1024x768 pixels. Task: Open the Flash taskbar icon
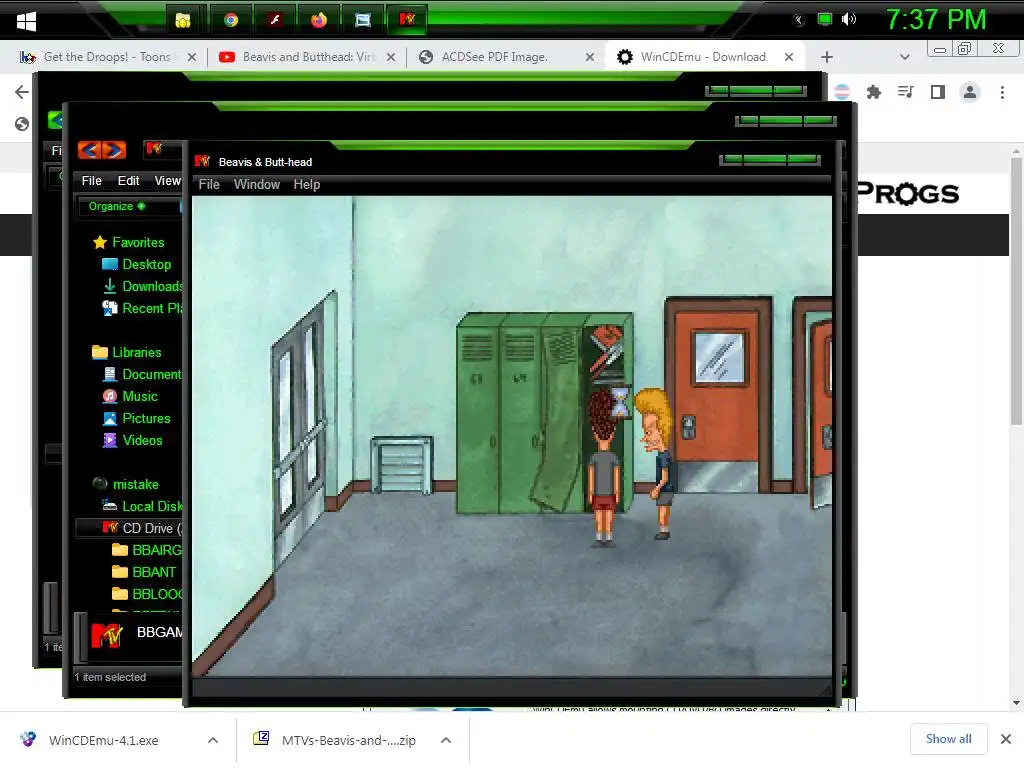[275, 20]
